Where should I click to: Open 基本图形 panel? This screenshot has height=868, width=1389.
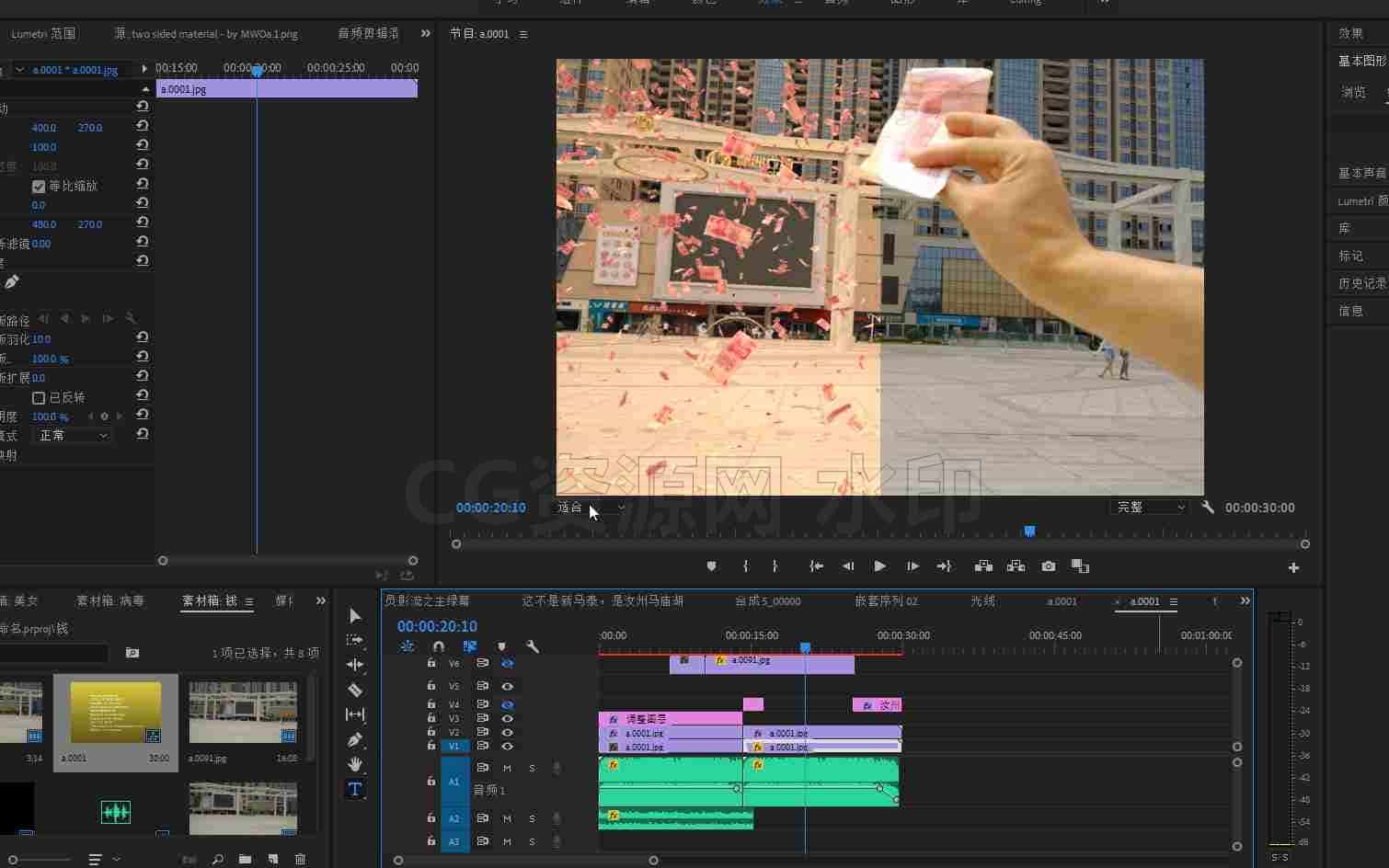[1362, 61]
